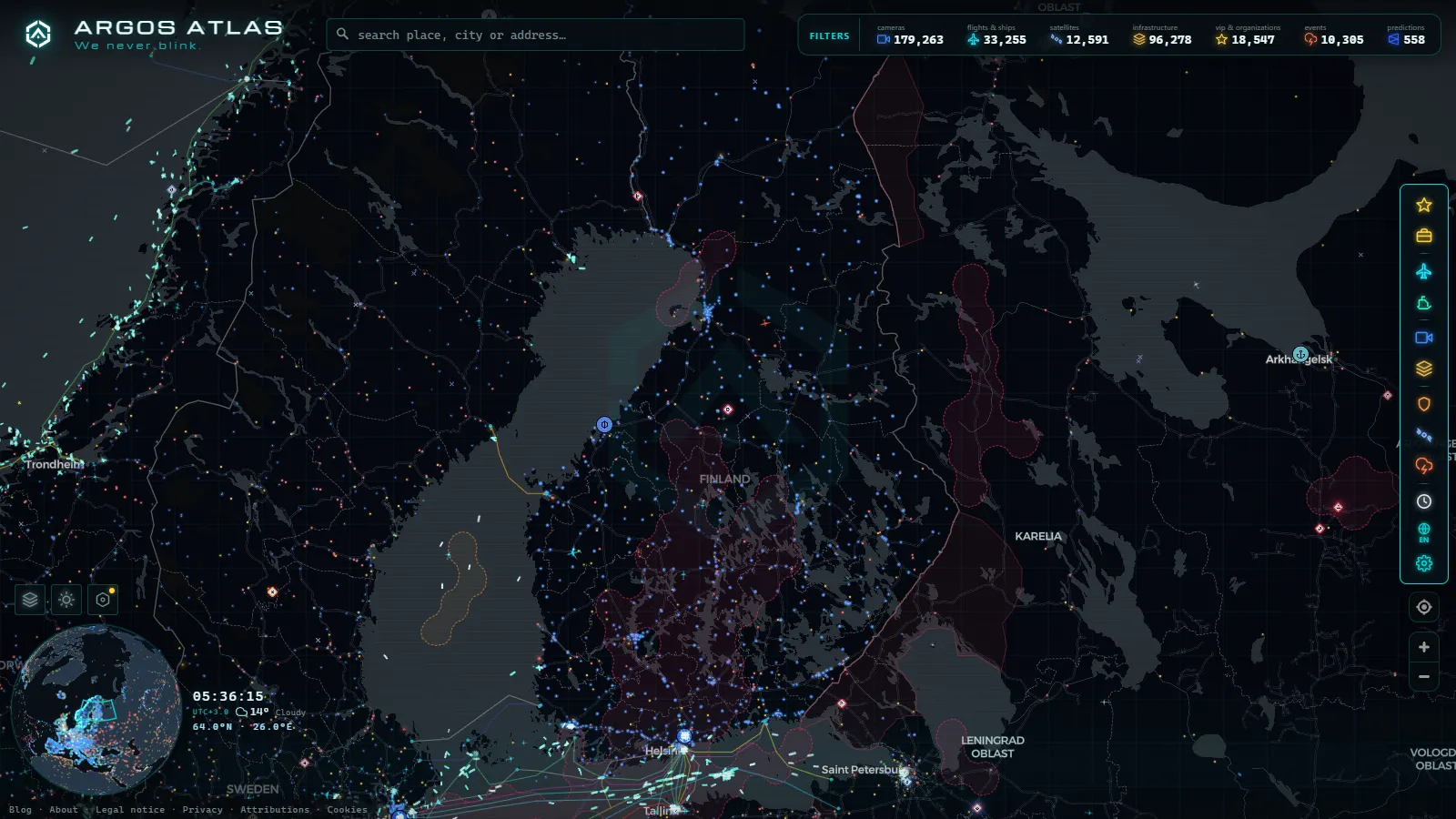The height and width of the screenshot is (819, 1456).
Task: Focus the search place, city or address field
Action: [x=535, y=35]
